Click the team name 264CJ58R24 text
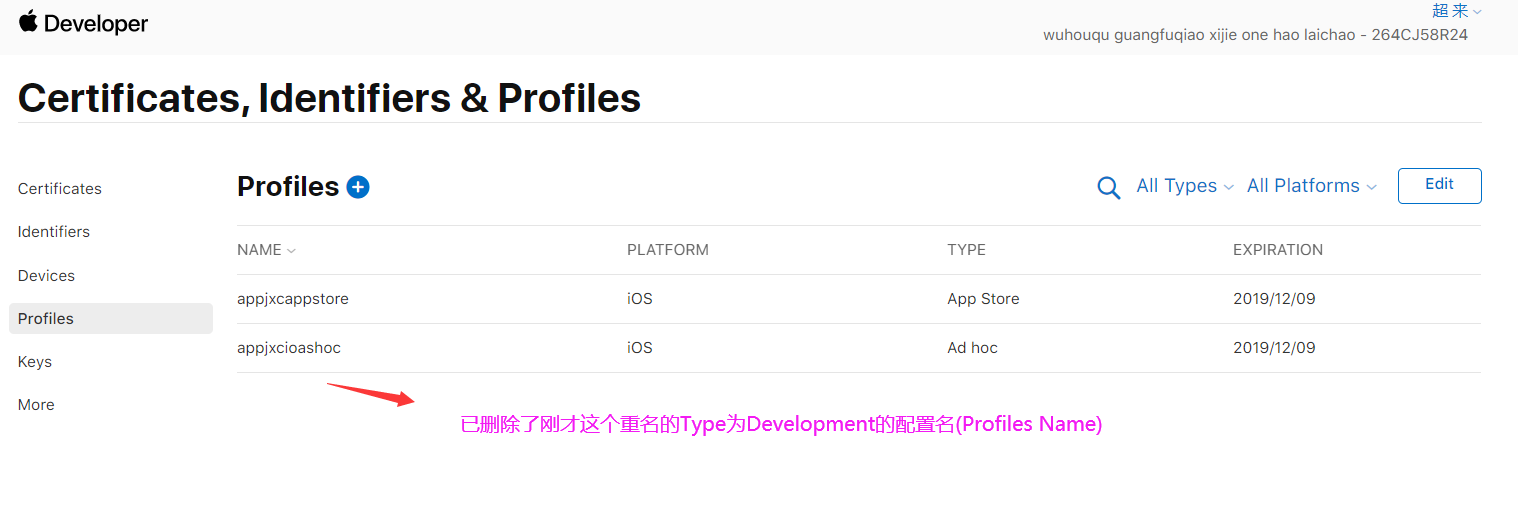Viewport: 1518px width, 522px height. click(x=1255, y=35)
